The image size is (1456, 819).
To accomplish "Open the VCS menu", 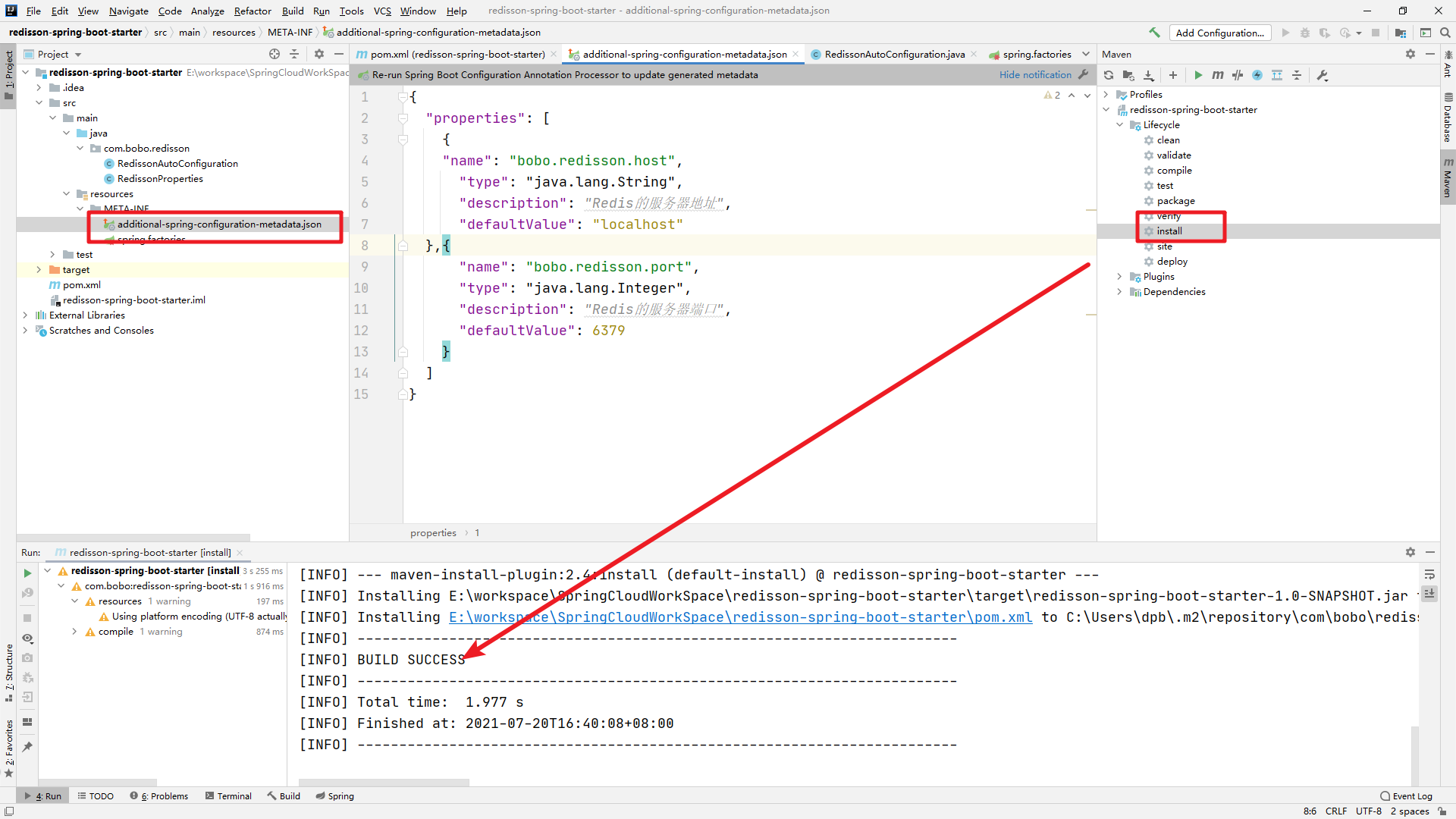I will coord(382,11).
